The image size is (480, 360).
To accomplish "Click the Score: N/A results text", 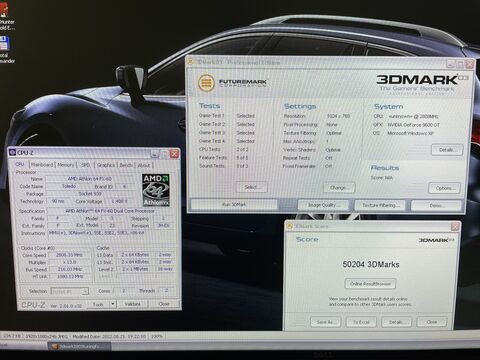I will tap(382, 178).
